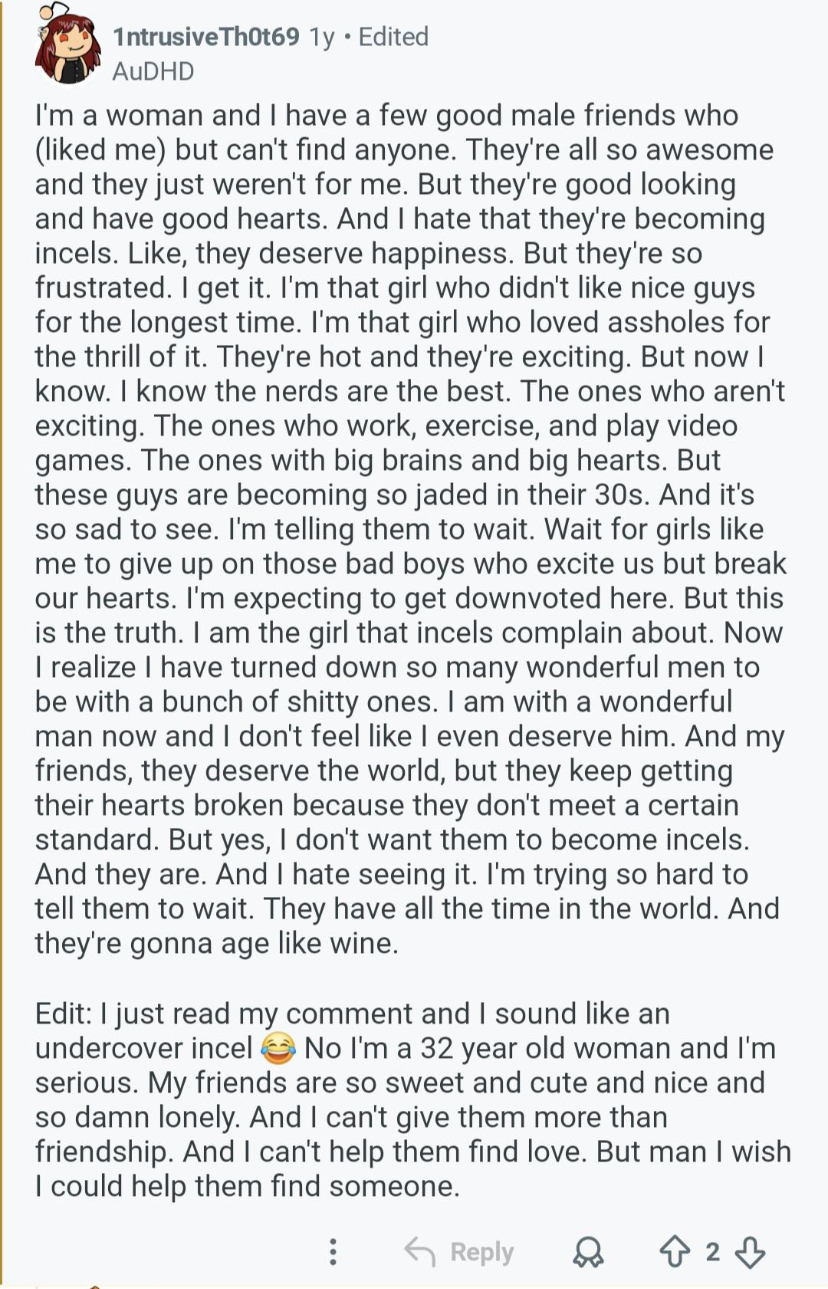Click the sentence 'they're gonna age like wine'
This screenshot has width=828, height=1289.
216,944
